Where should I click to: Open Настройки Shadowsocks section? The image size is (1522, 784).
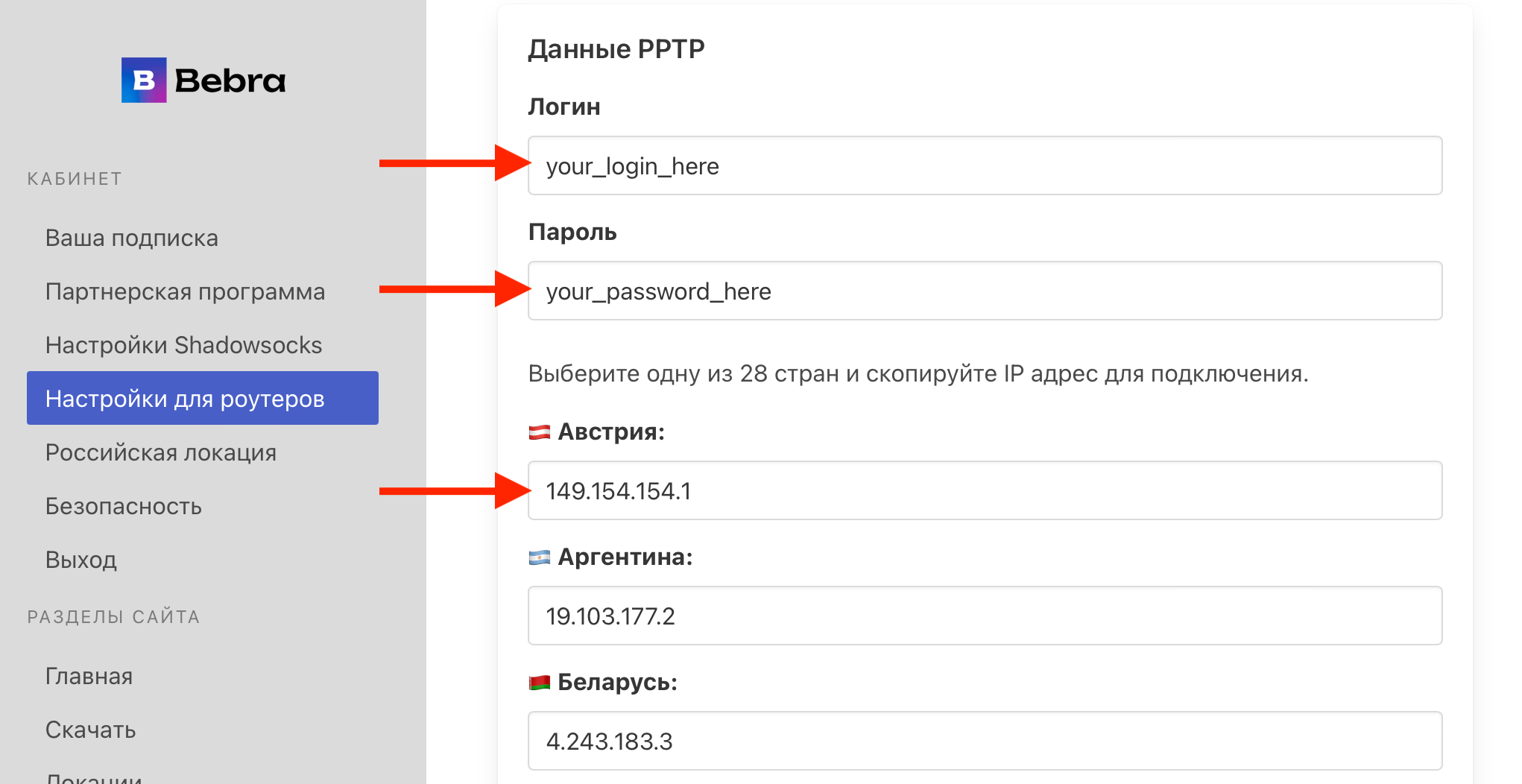pyautogui.click(x=183, y=345)
